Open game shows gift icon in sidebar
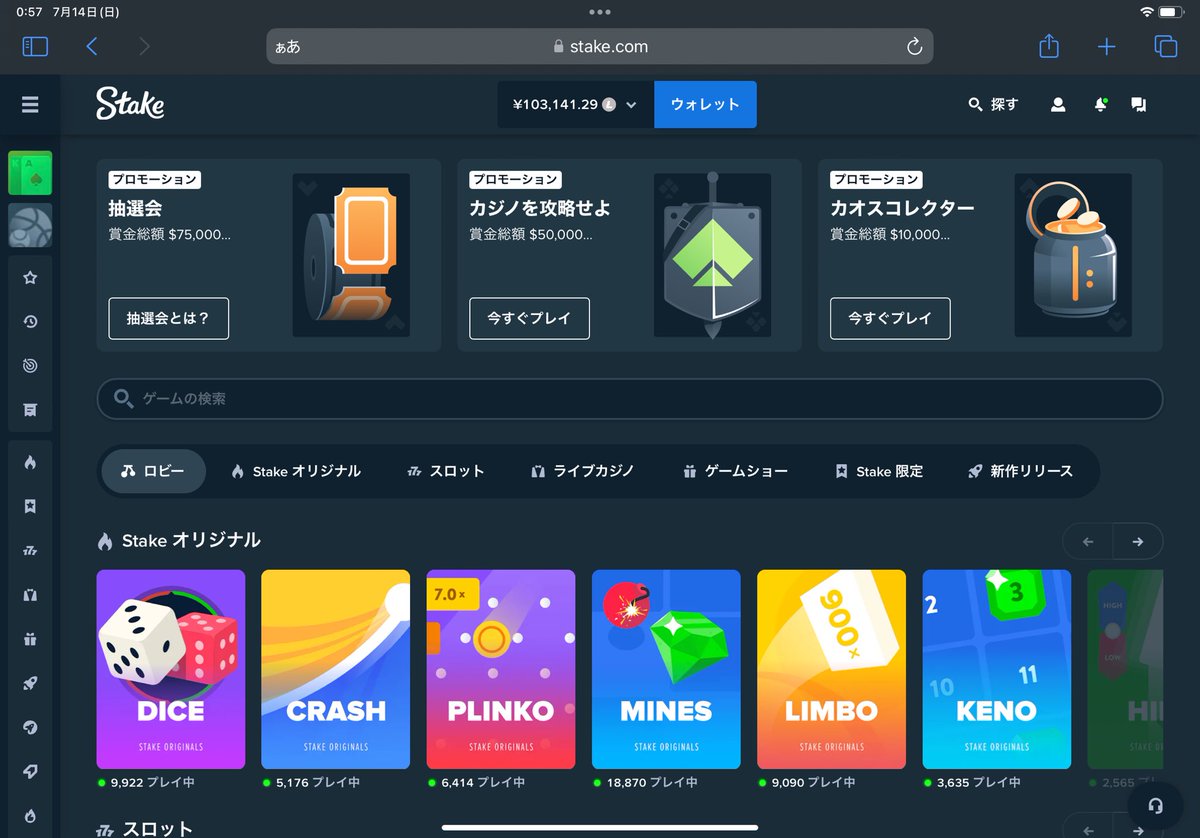This screenshot has height=838, width=1200. pos(30,639)
